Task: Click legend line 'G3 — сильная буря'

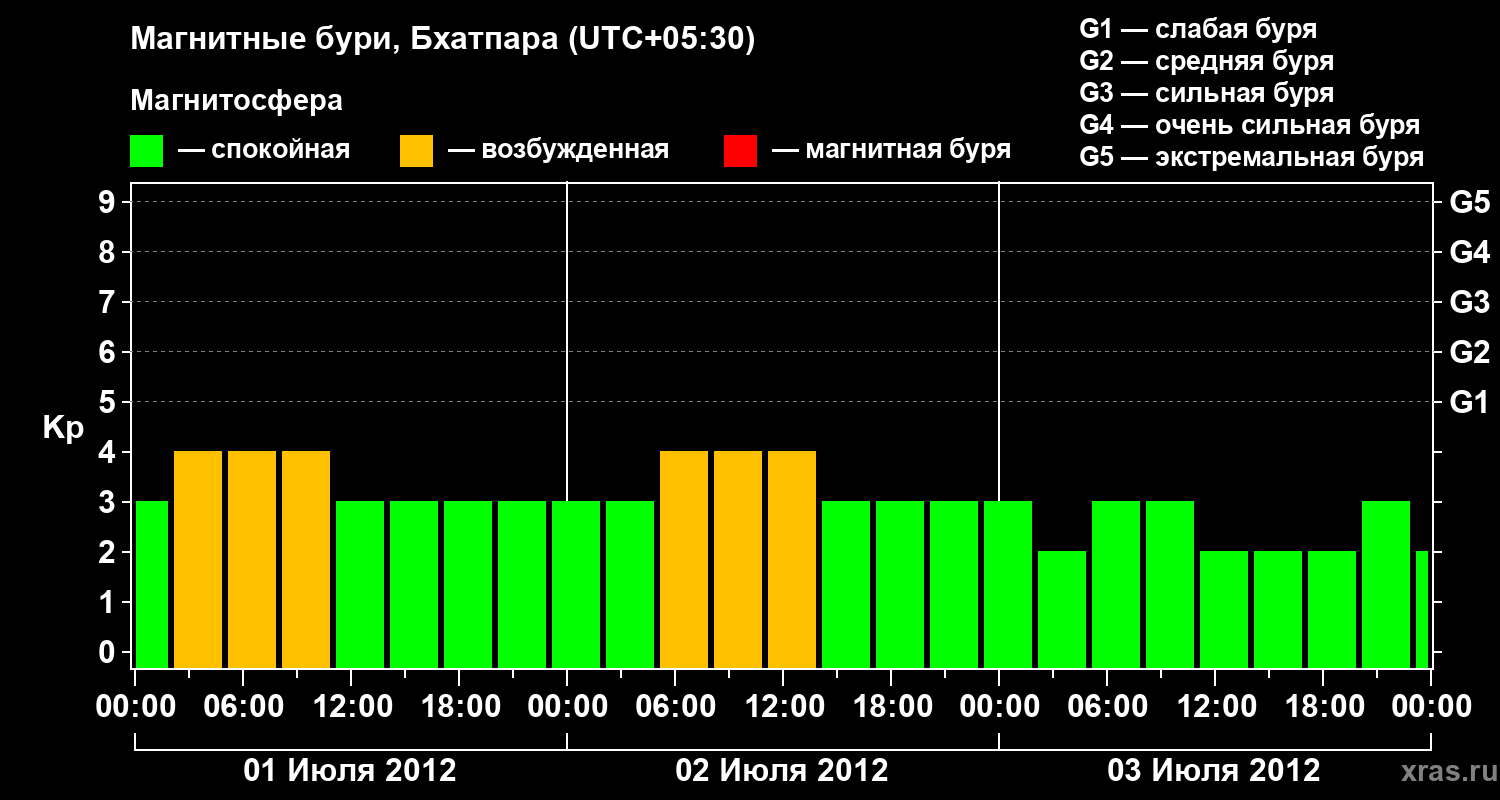Action: click(1207, 94)
